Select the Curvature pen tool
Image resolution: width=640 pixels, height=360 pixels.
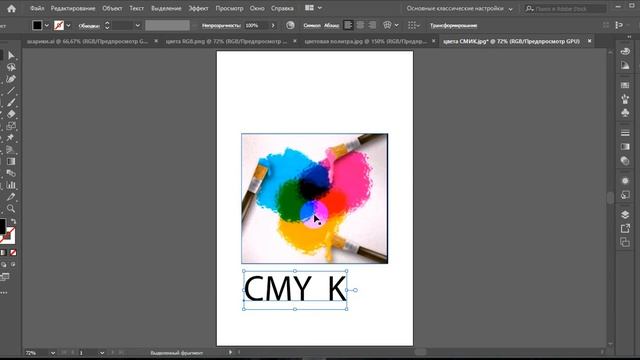click(11, 79)
